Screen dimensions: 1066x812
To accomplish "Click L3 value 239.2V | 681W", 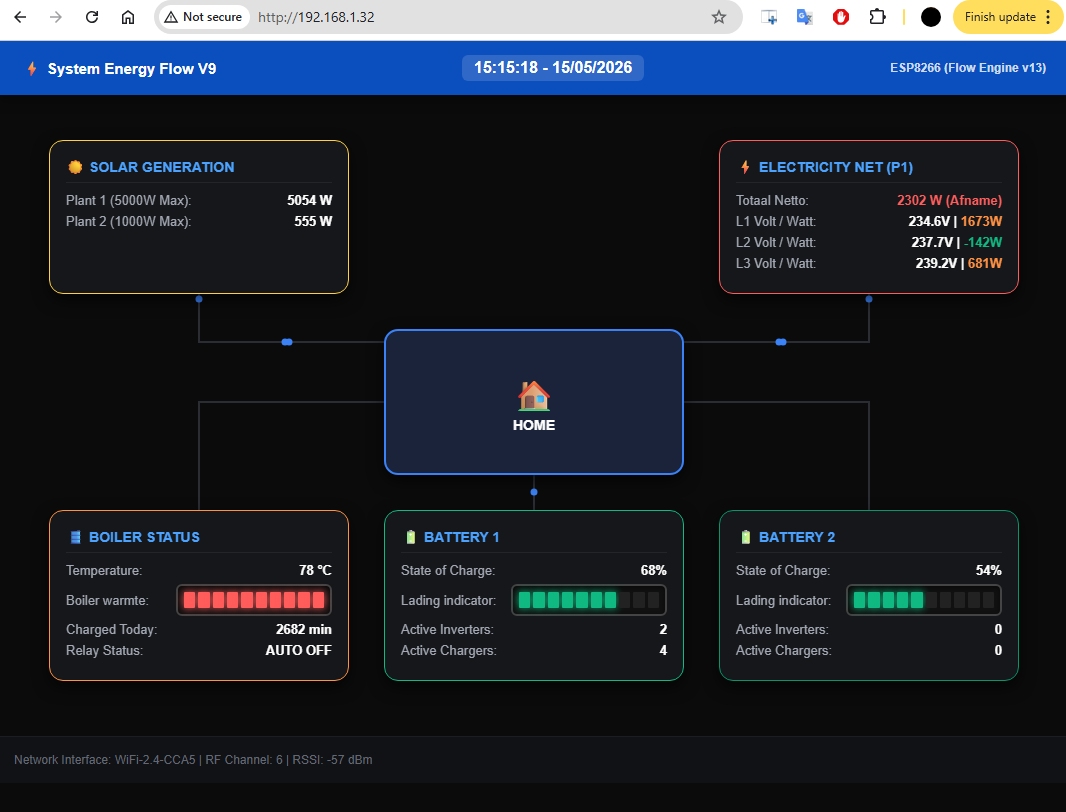I will tap(959, 263).
